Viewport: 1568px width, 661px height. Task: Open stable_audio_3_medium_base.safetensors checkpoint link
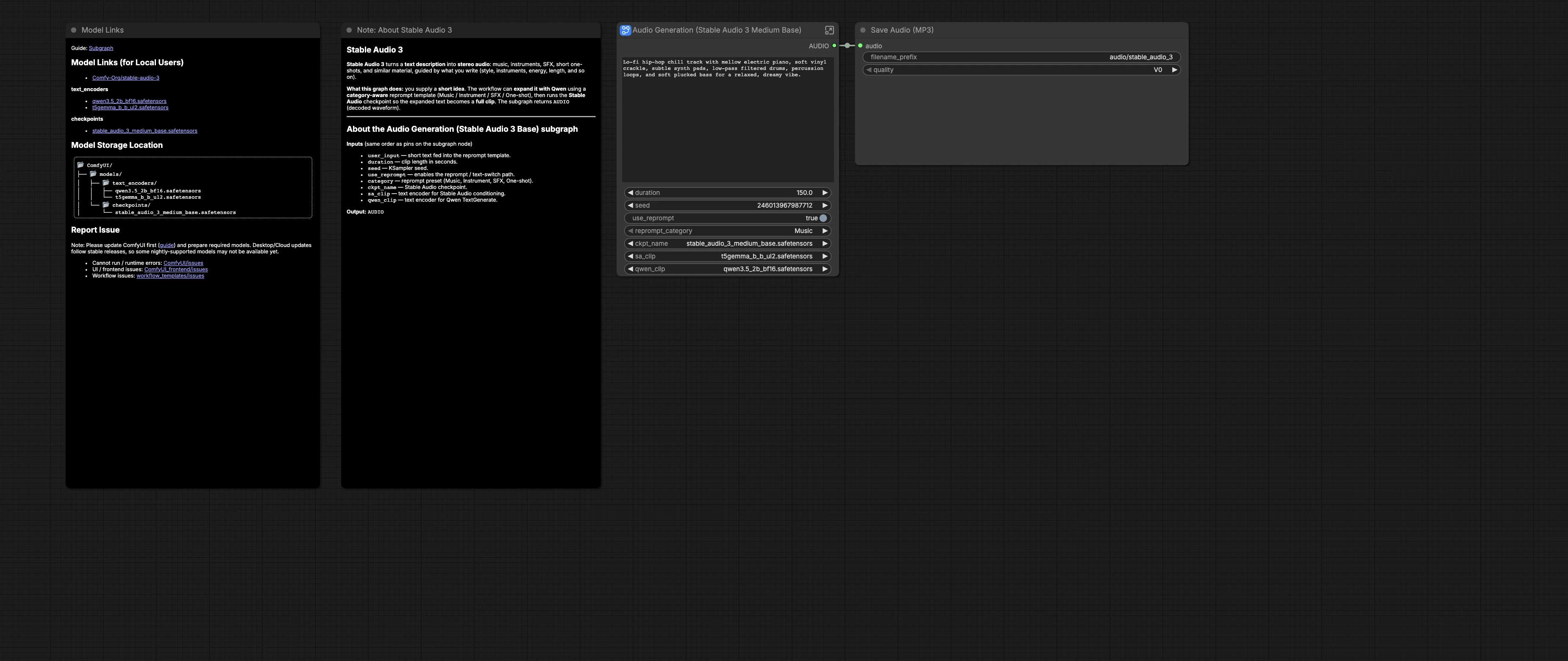[145, 131]
